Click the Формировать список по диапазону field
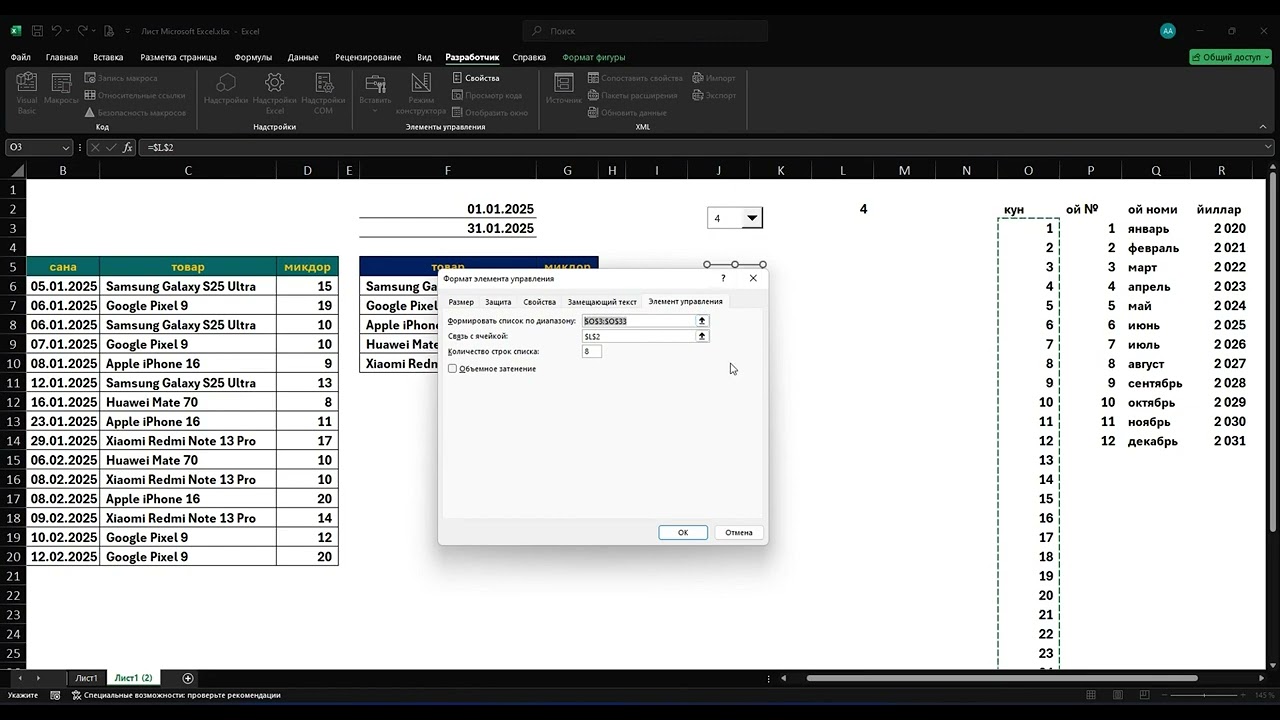 [638, 321]
